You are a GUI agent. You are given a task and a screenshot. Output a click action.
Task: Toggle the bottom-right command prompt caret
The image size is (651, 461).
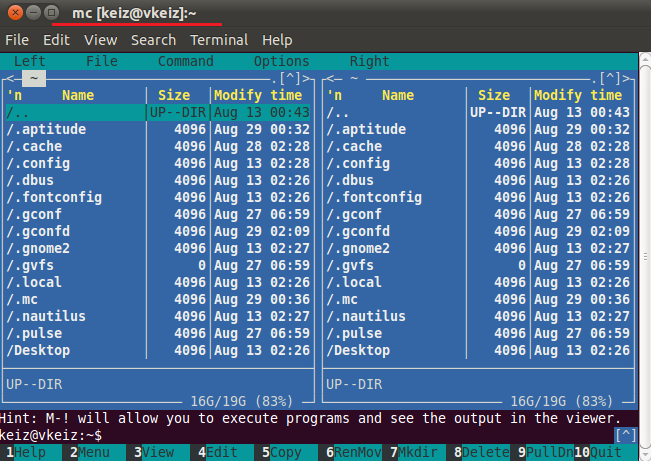pyautogui.click(x=626, y=435)
